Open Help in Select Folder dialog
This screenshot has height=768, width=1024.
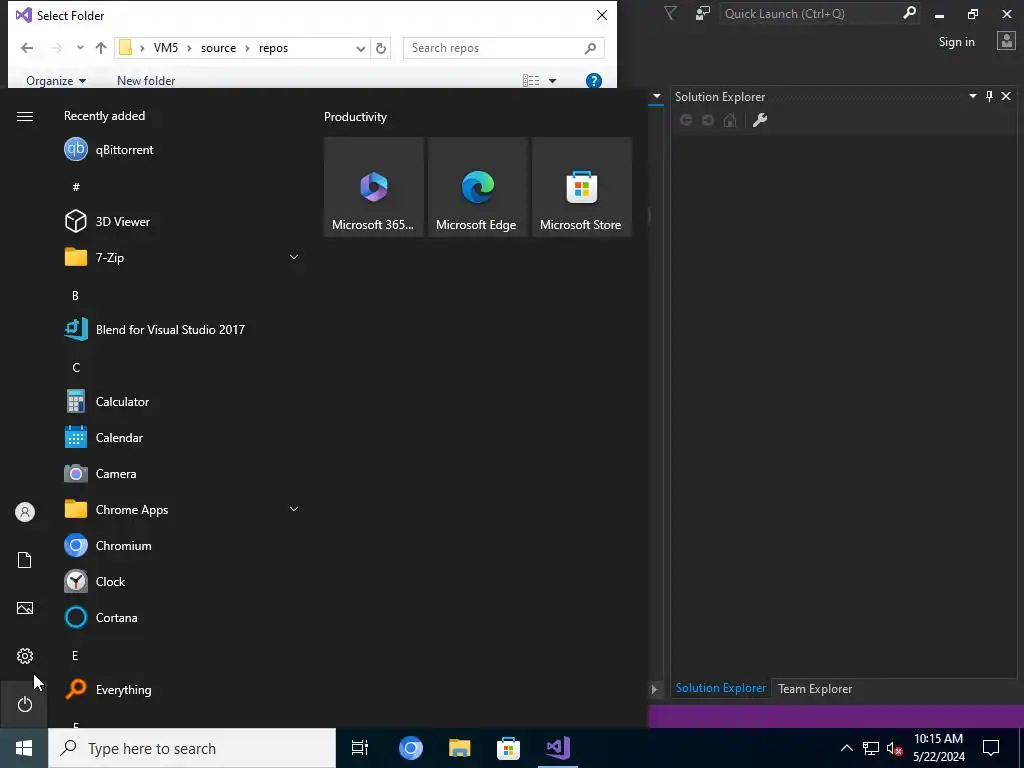pos(594,81)
